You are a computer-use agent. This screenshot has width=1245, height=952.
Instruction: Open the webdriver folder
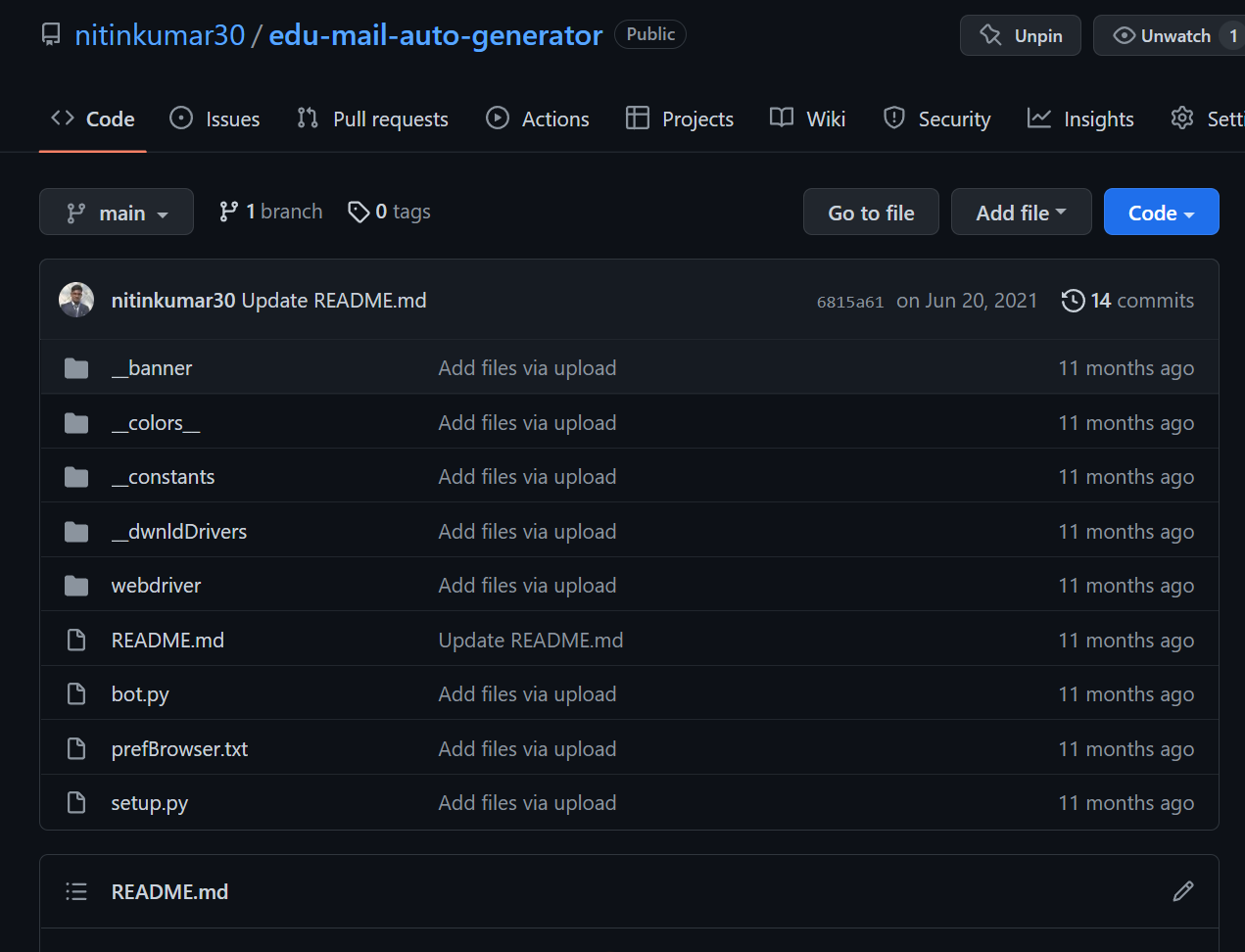click(156, 586)
